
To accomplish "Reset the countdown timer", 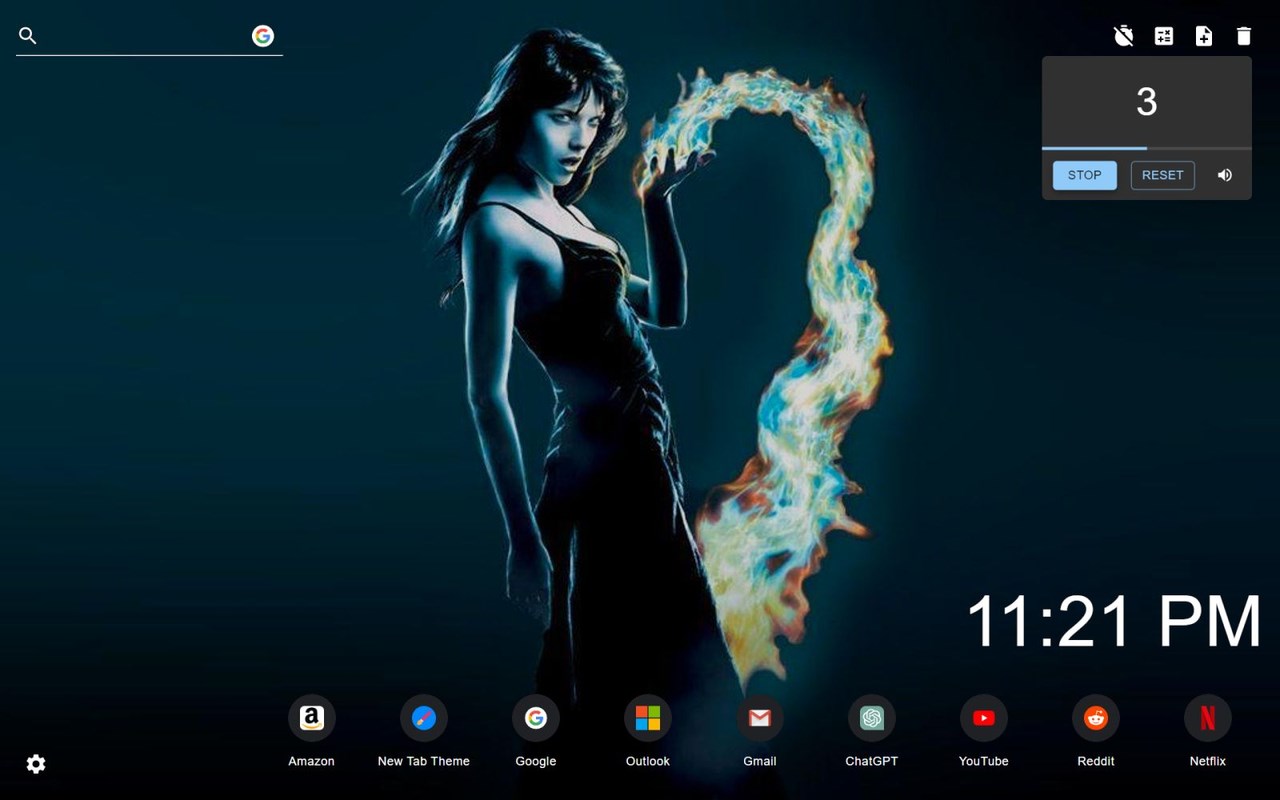I will pos(1163,175).
